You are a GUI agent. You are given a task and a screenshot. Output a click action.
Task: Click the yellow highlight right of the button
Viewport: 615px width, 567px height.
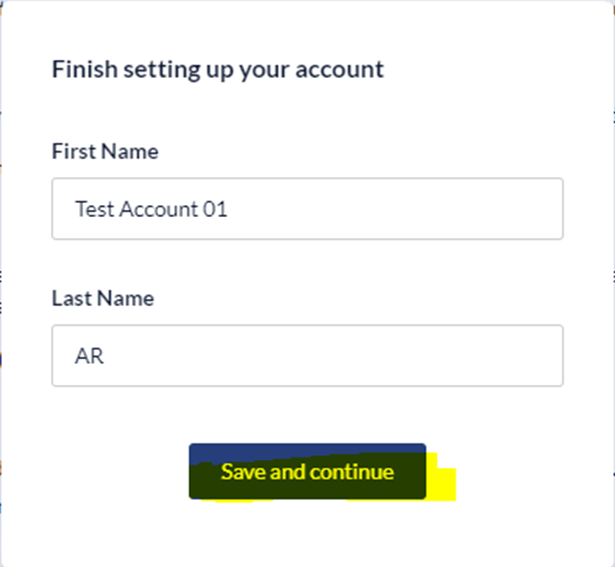click(441, 484)
